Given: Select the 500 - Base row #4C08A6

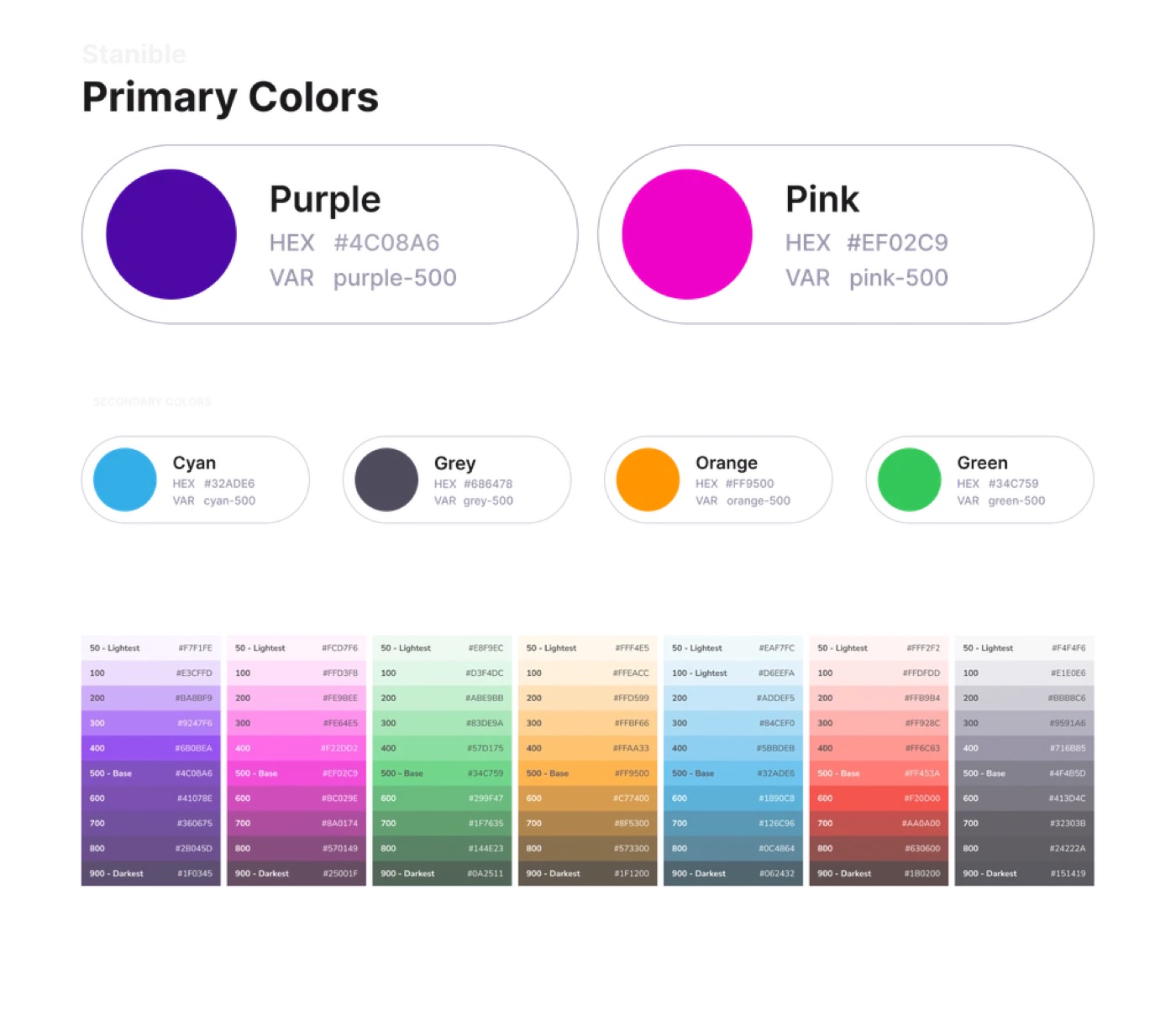Looking at the screenshot, I should coord(151,773).
